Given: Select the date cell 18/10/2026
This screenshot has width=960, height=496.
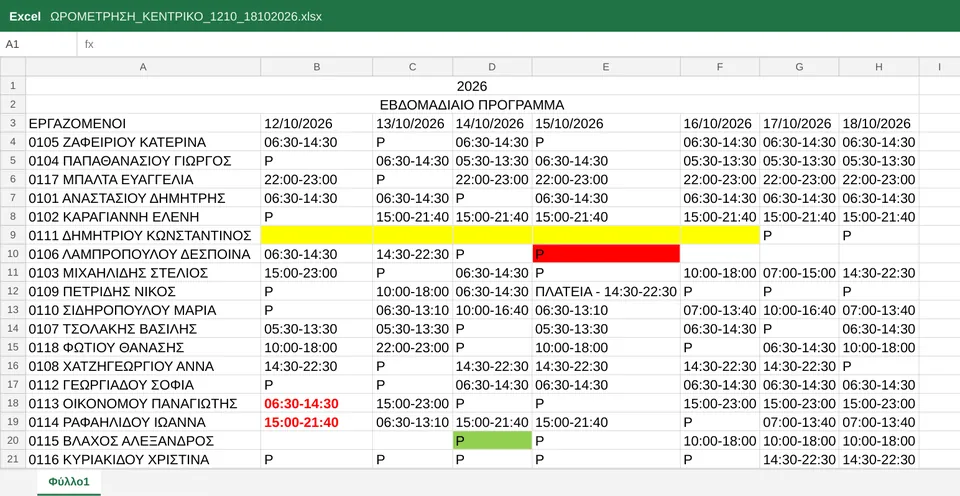Looking at the screenshot, I should (879, 123).
